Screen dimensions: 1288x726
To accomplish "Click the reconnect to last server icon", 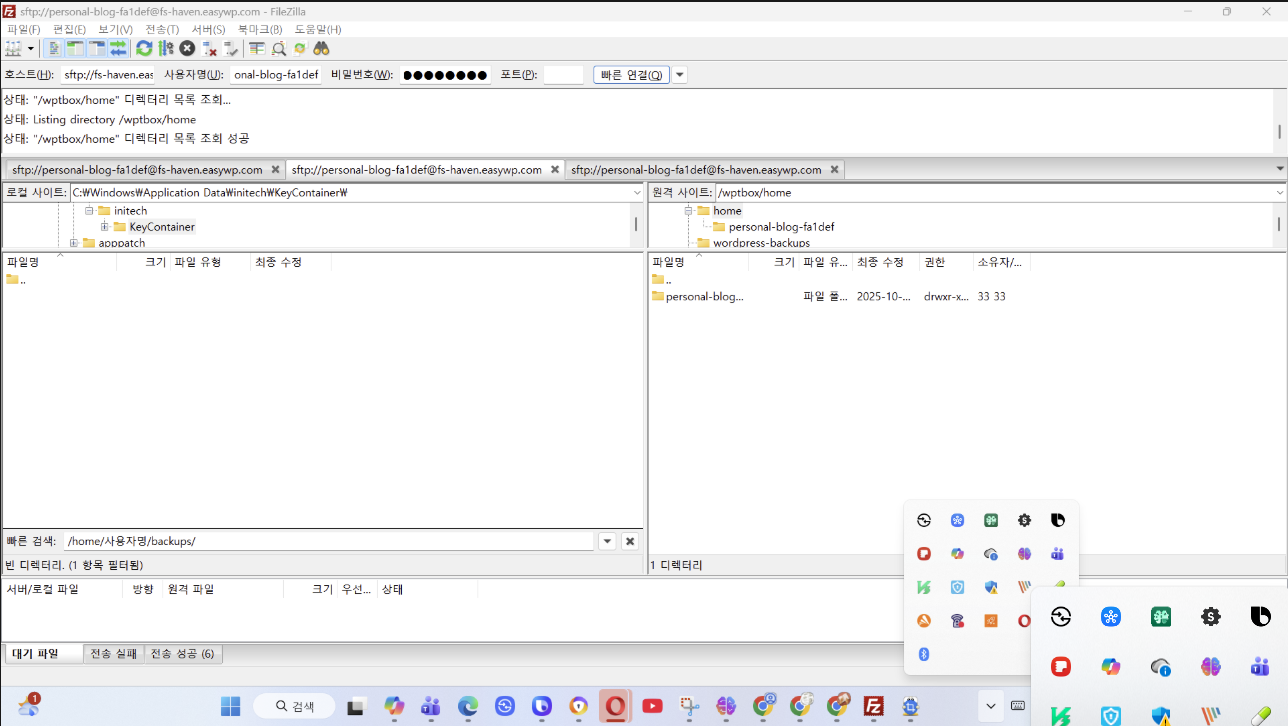I will (x=231, y=48).
